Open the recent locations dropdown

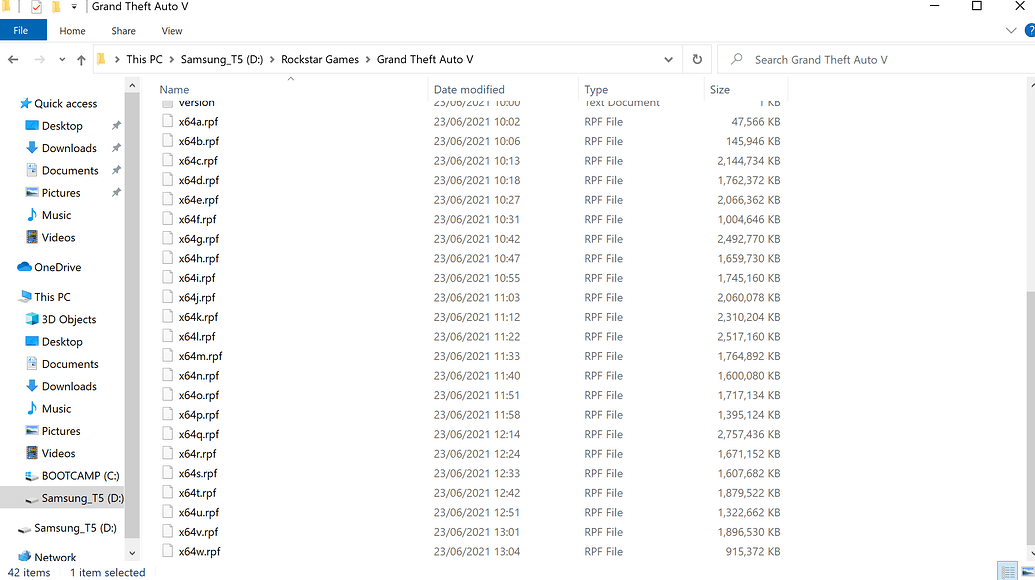pos(62,59)
